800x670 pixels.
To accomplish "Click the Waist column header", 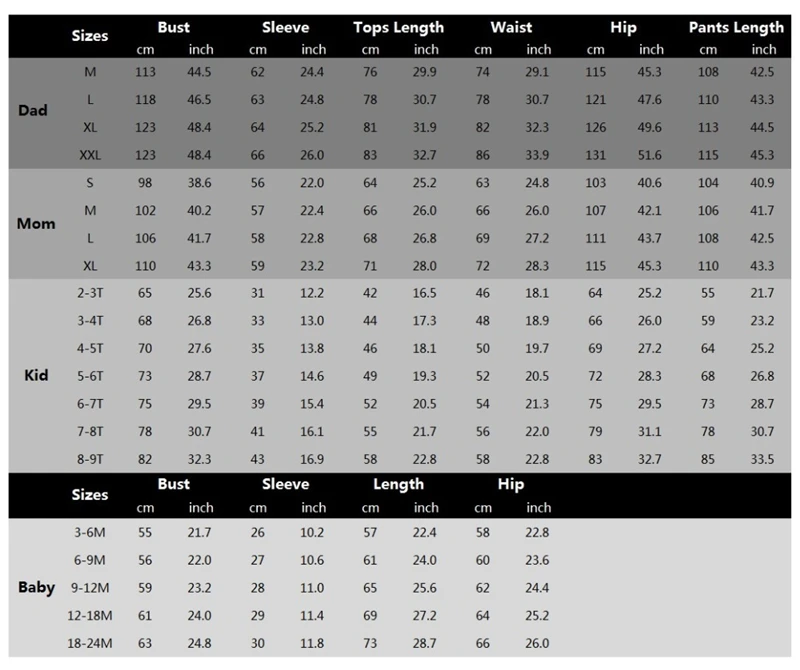I will click(510, 27).
